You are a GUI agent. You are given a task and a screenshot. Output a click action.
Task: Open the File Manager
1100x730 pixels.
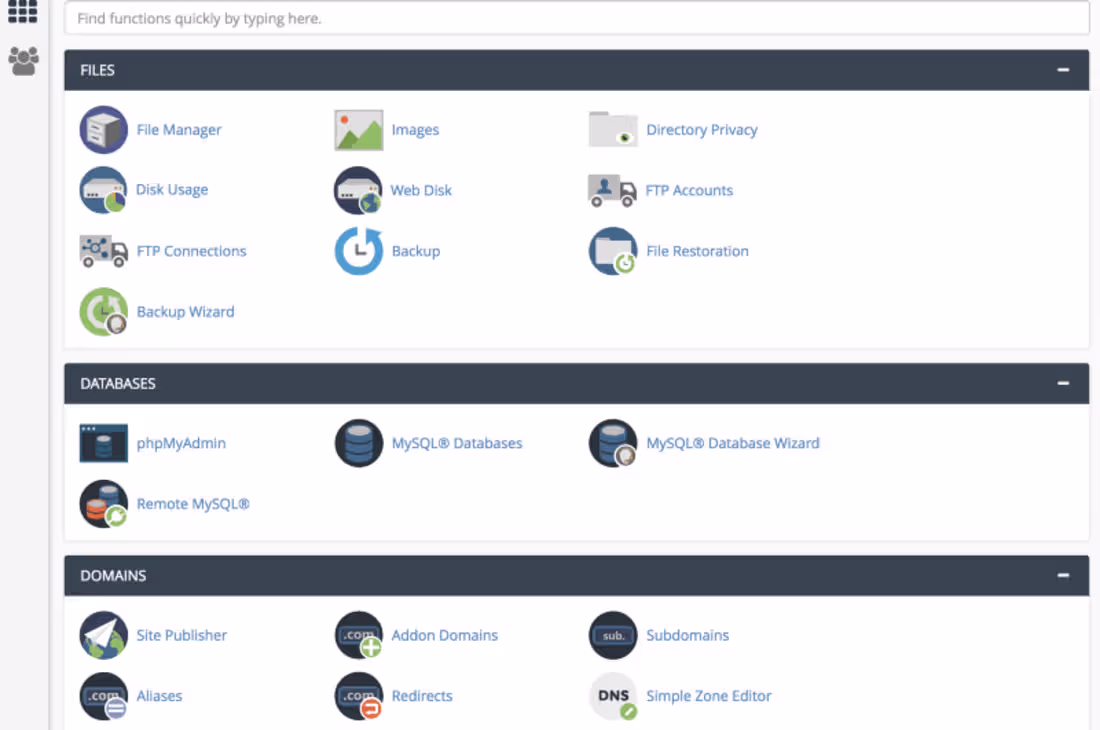pos(180,129)
